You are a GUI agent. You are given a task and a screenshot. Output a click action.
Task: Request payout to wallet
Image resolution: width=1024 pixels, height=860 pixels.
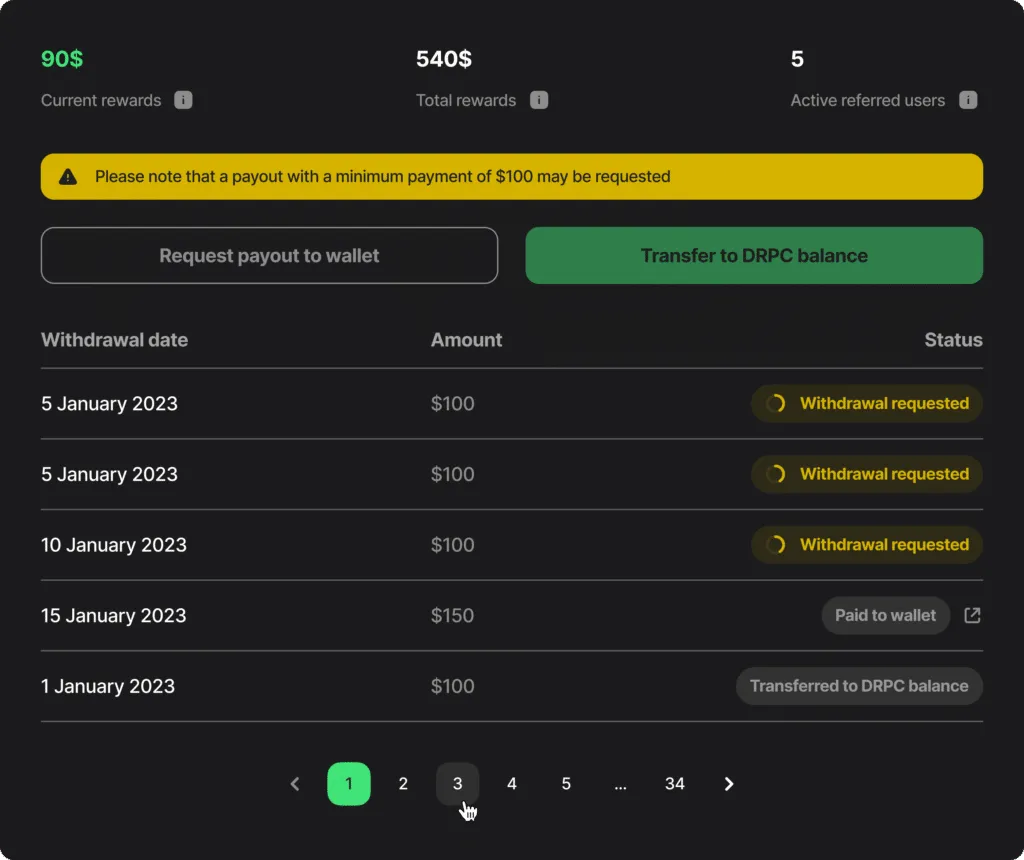[x=269, y=255]
